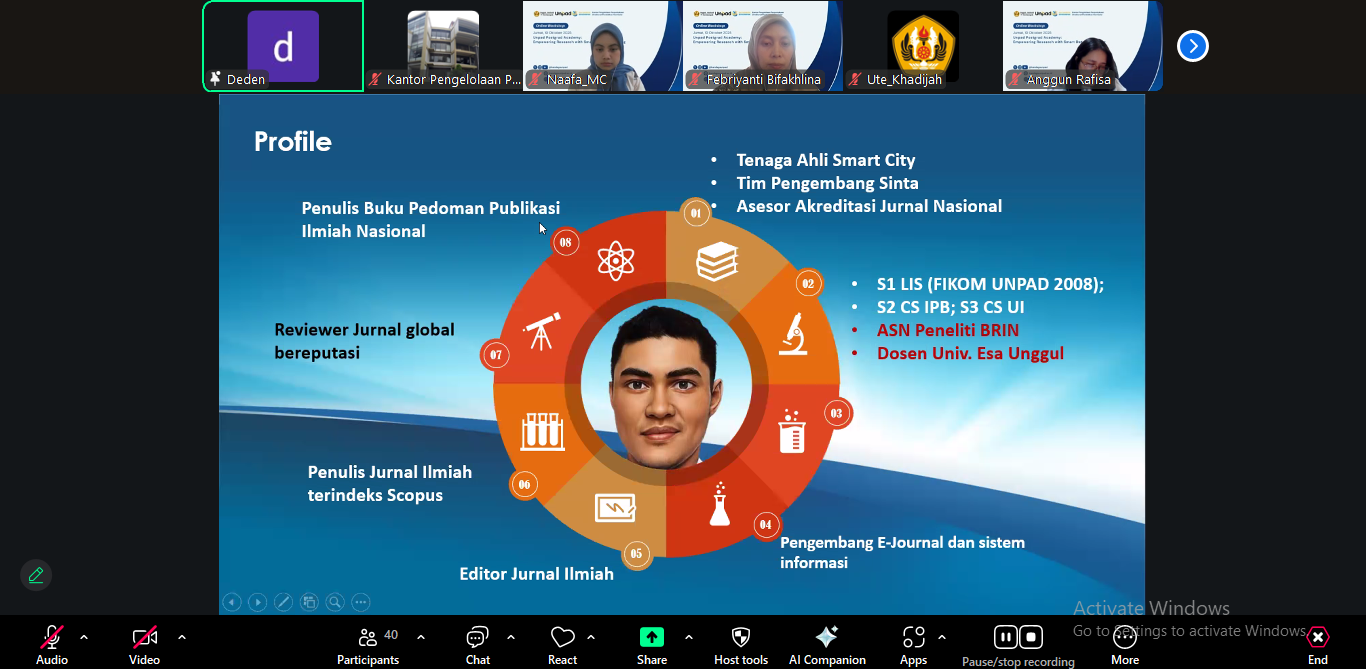
Task: Click 'Pengembang E-Journal dan sistem informasi' text
Action: pos(902,552)
